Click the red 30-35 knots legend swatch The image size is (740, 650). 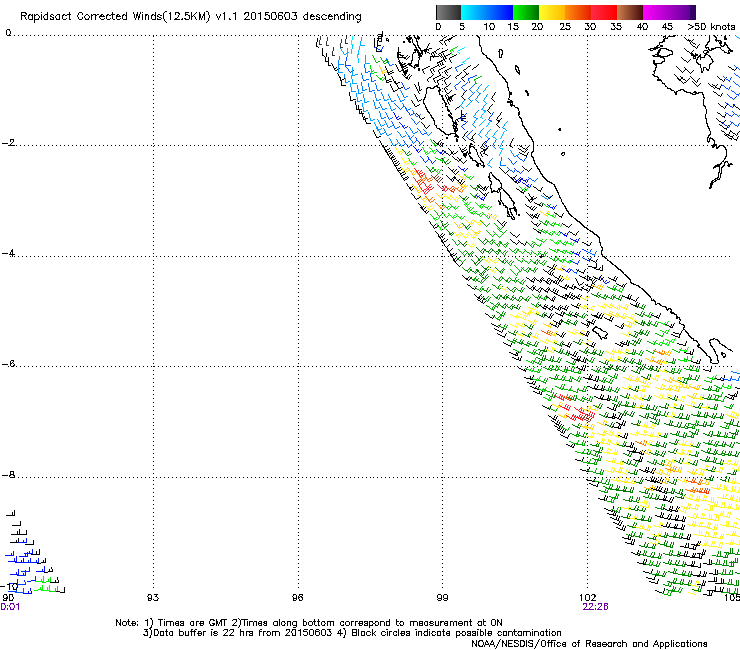pyautogui.click(x=604, y=12)
